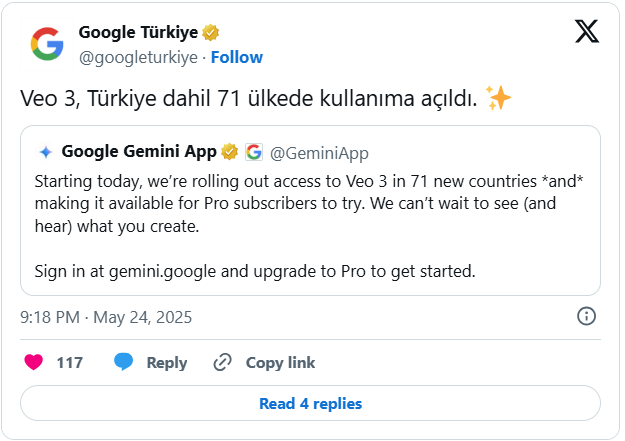
Task: Click the Google affiliate badge next to @GeminiApp
Action: [254, 152]
